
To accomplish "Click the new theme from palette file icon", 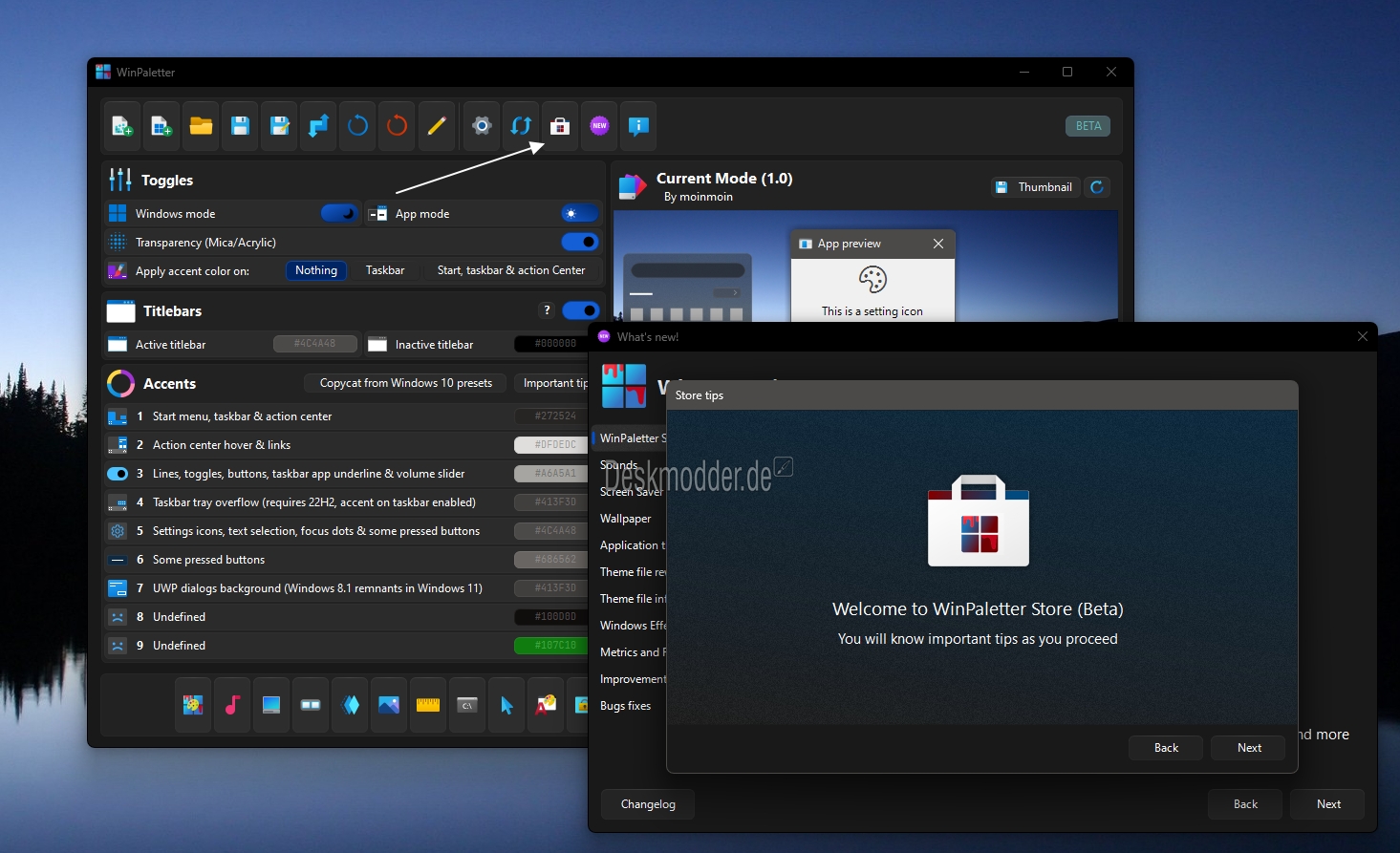I will click(x=122, y=126).
